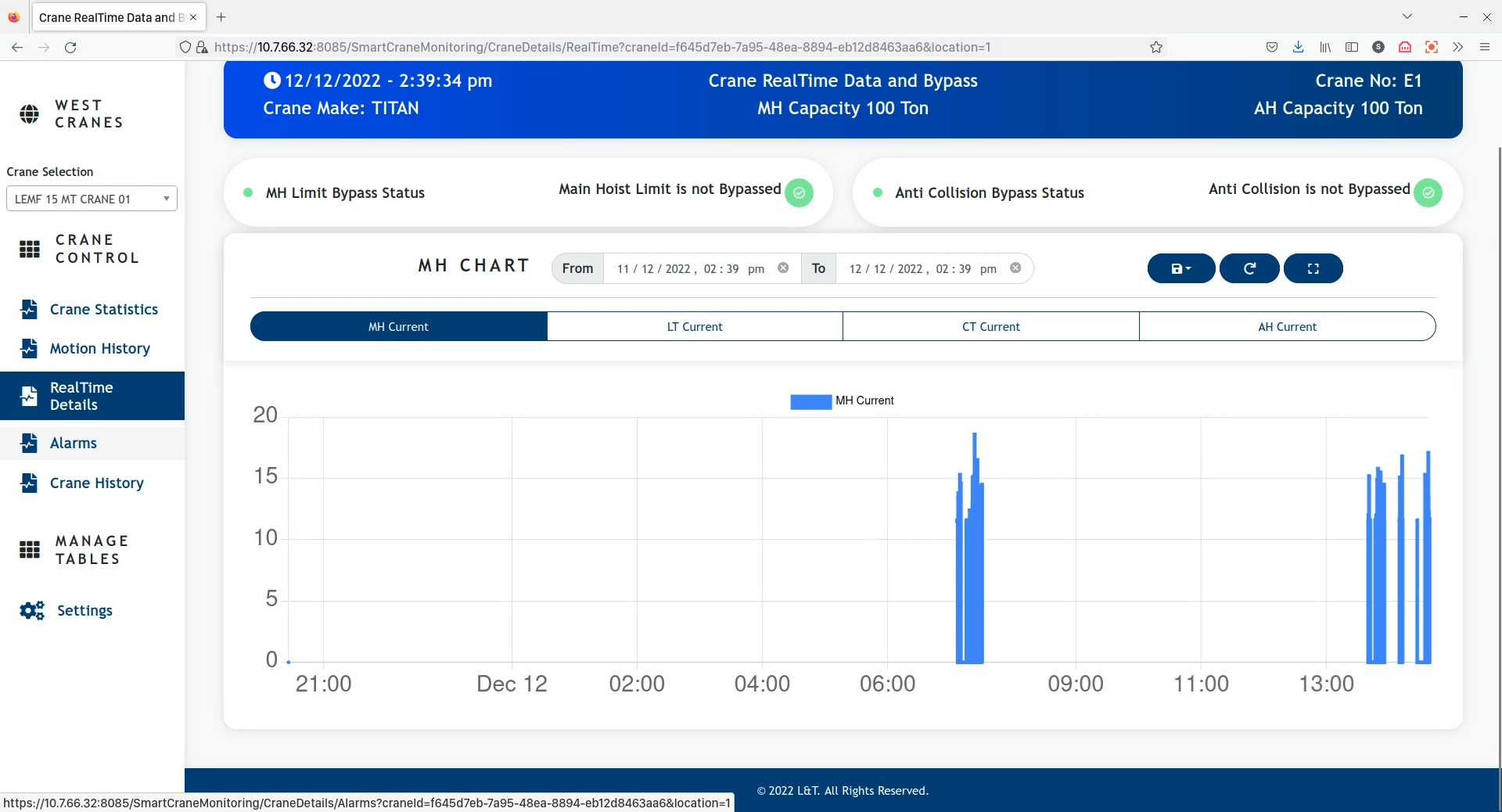This screenshot has height=812, width=1502.
Task: Bookmark this page with star icon
Action: coord(1156,47)
